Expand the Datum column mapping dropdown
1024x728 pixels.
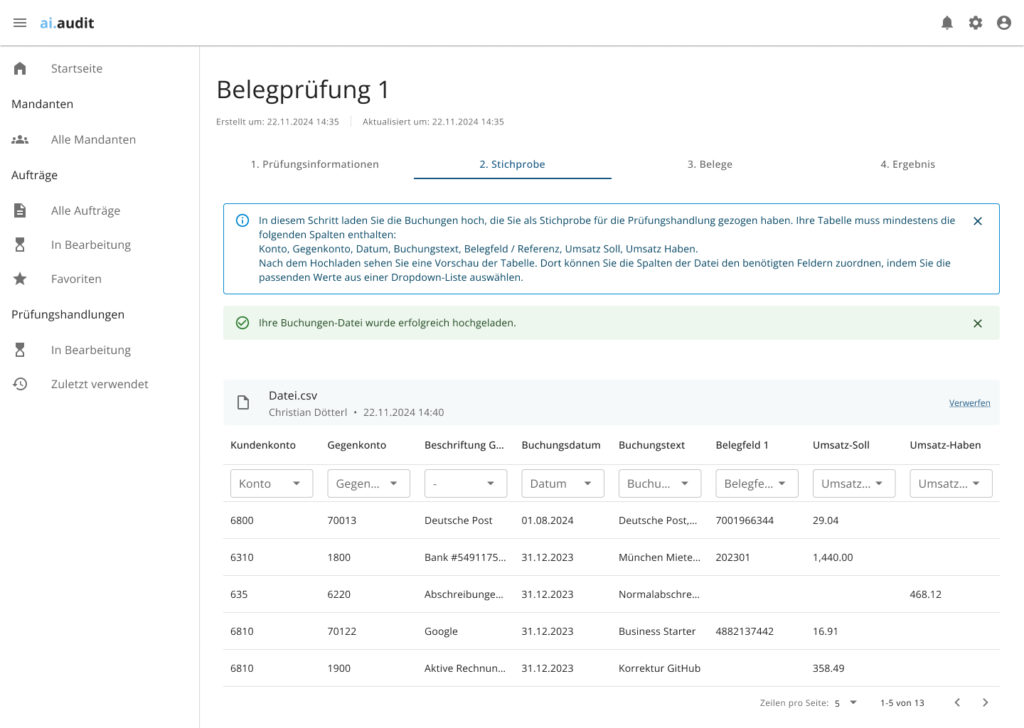562,484
